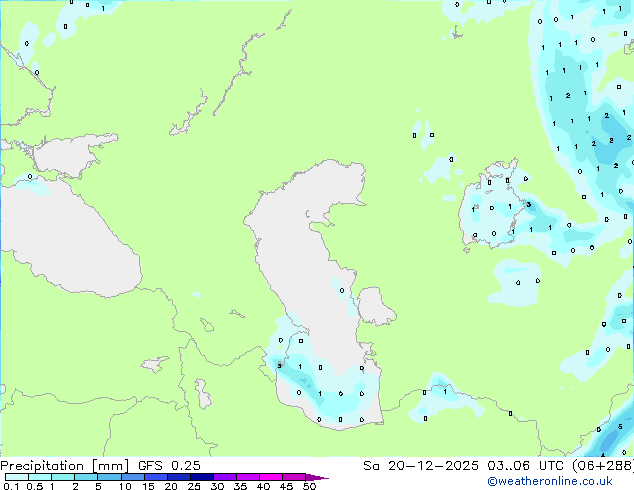Click the 'Precipitation [mm]' title text
This screenshot has height=490, width=634.
[65, 466]
